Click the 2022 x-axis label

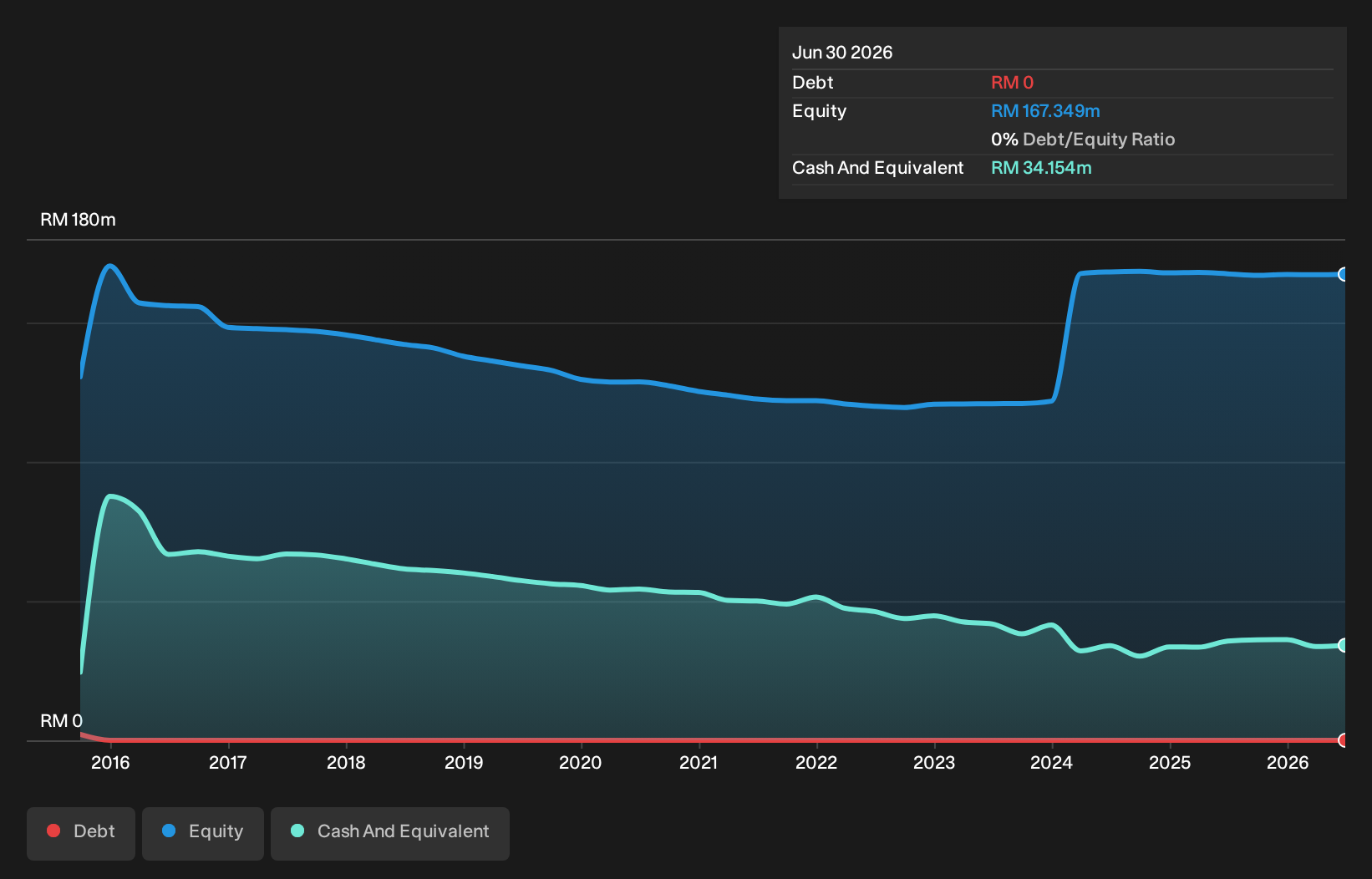pyautogui.click(x=816, y=762)
